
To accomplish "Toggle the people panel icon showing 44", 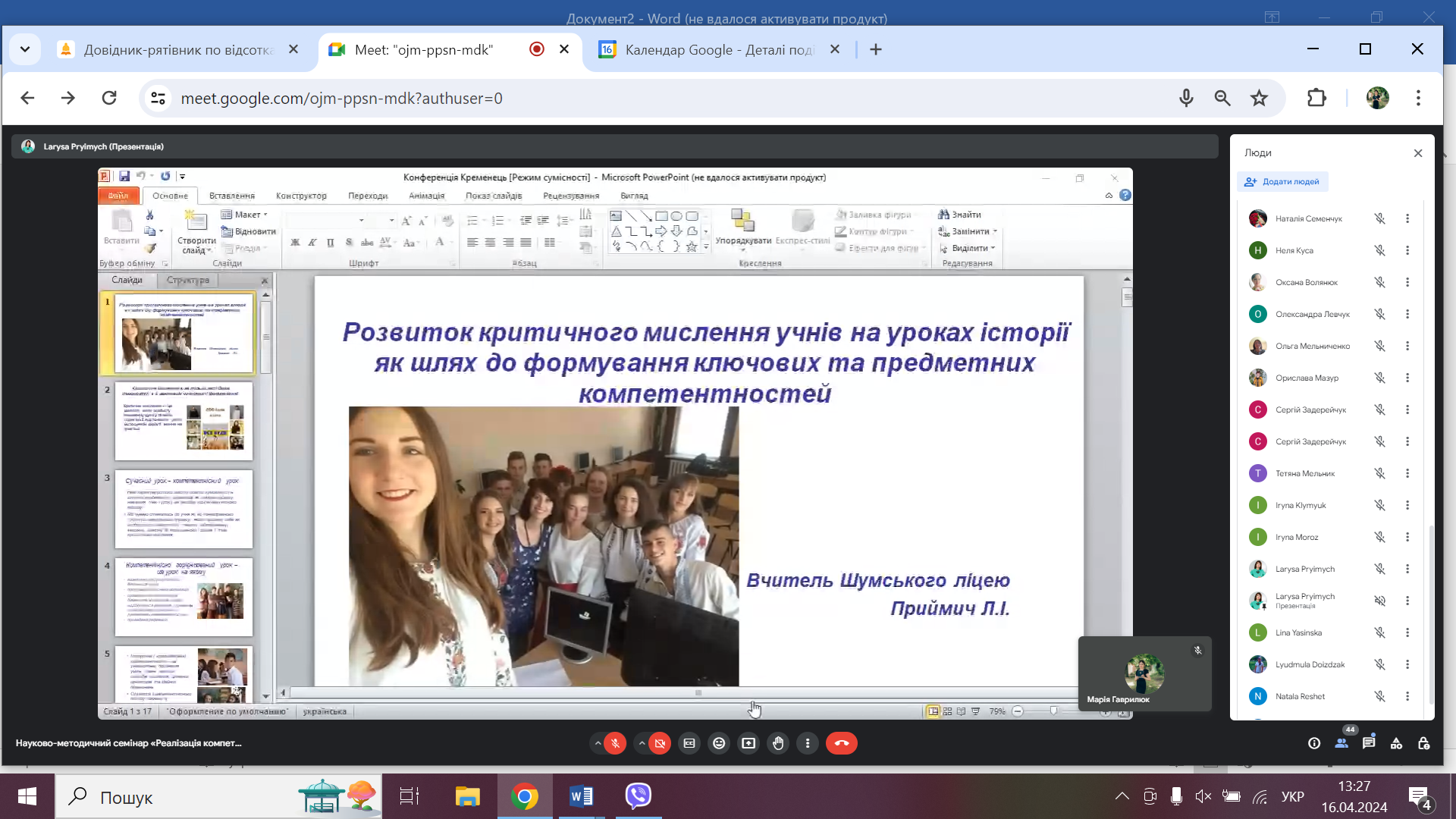I will [1341, 743].
